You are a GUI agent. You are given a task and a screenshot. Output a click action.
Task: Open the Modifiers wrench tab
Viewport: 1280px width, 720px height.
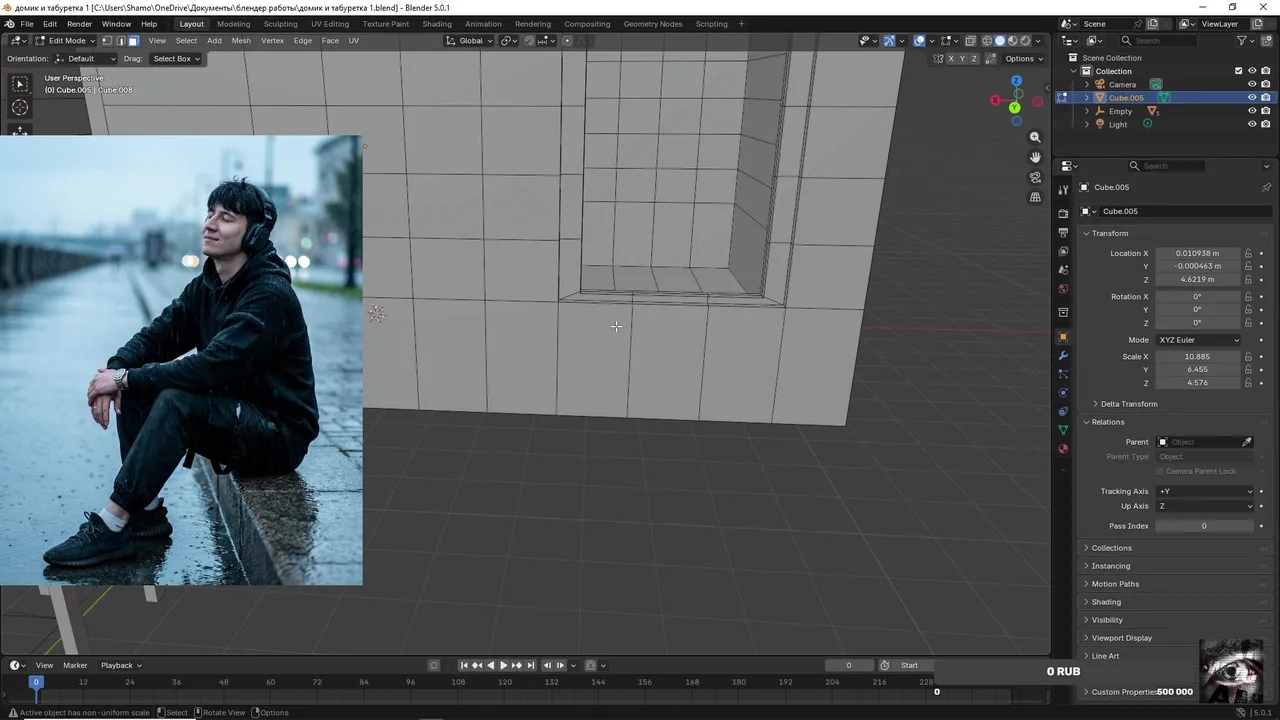point(1063,356)
